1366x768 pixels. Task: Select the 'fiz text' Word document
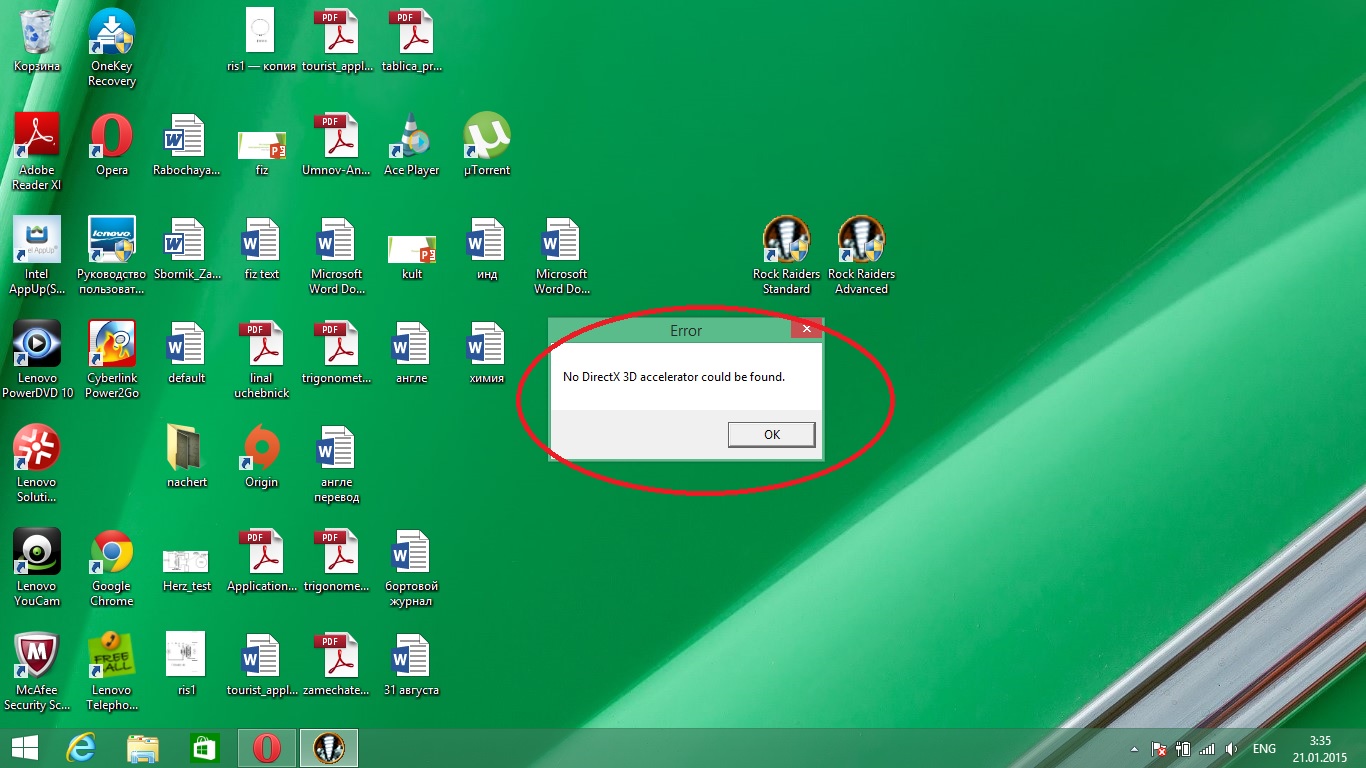pyautogui.click(x=262, y=249)
